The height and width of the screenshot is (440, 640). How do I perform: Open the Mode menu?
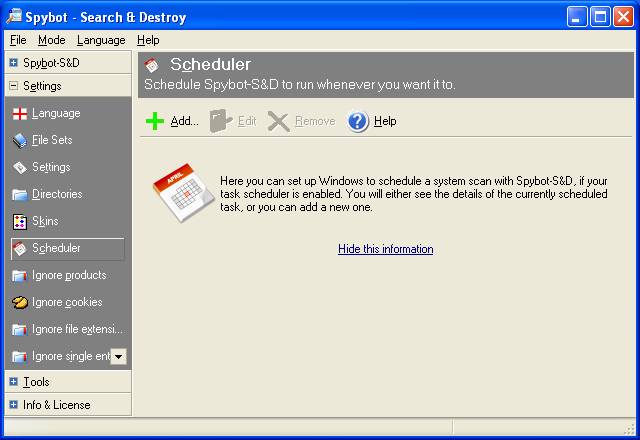[x=51, y=40]
